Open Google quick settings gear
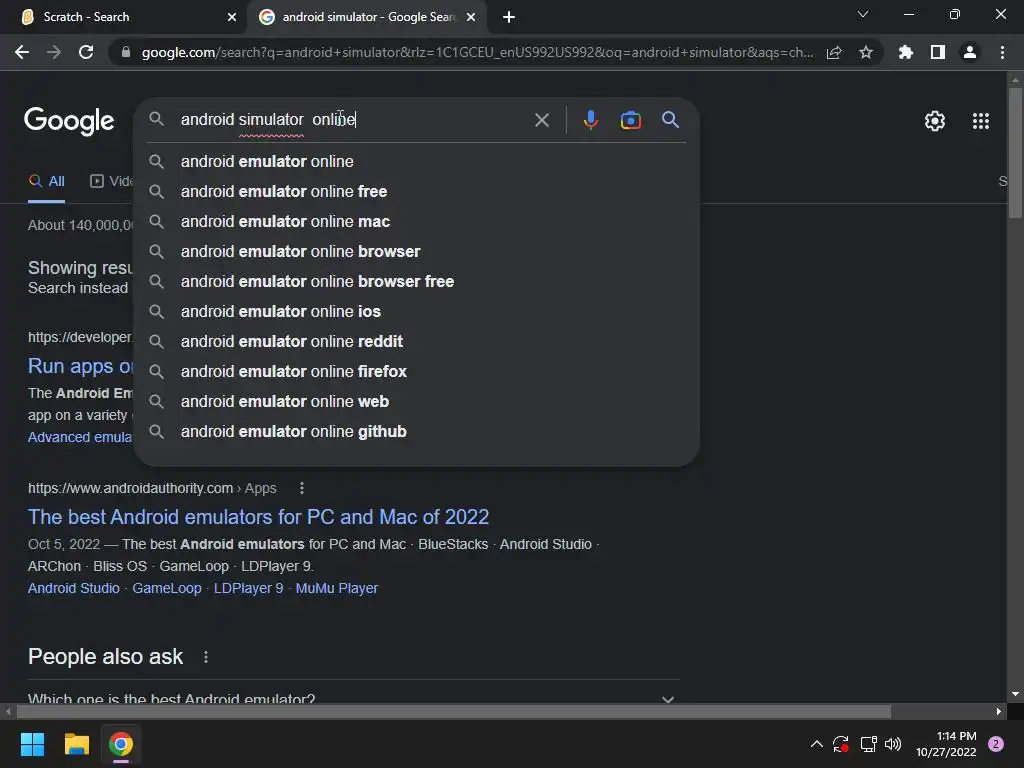Viewport: 1024px width, 768px height. (x=935, y=121)
